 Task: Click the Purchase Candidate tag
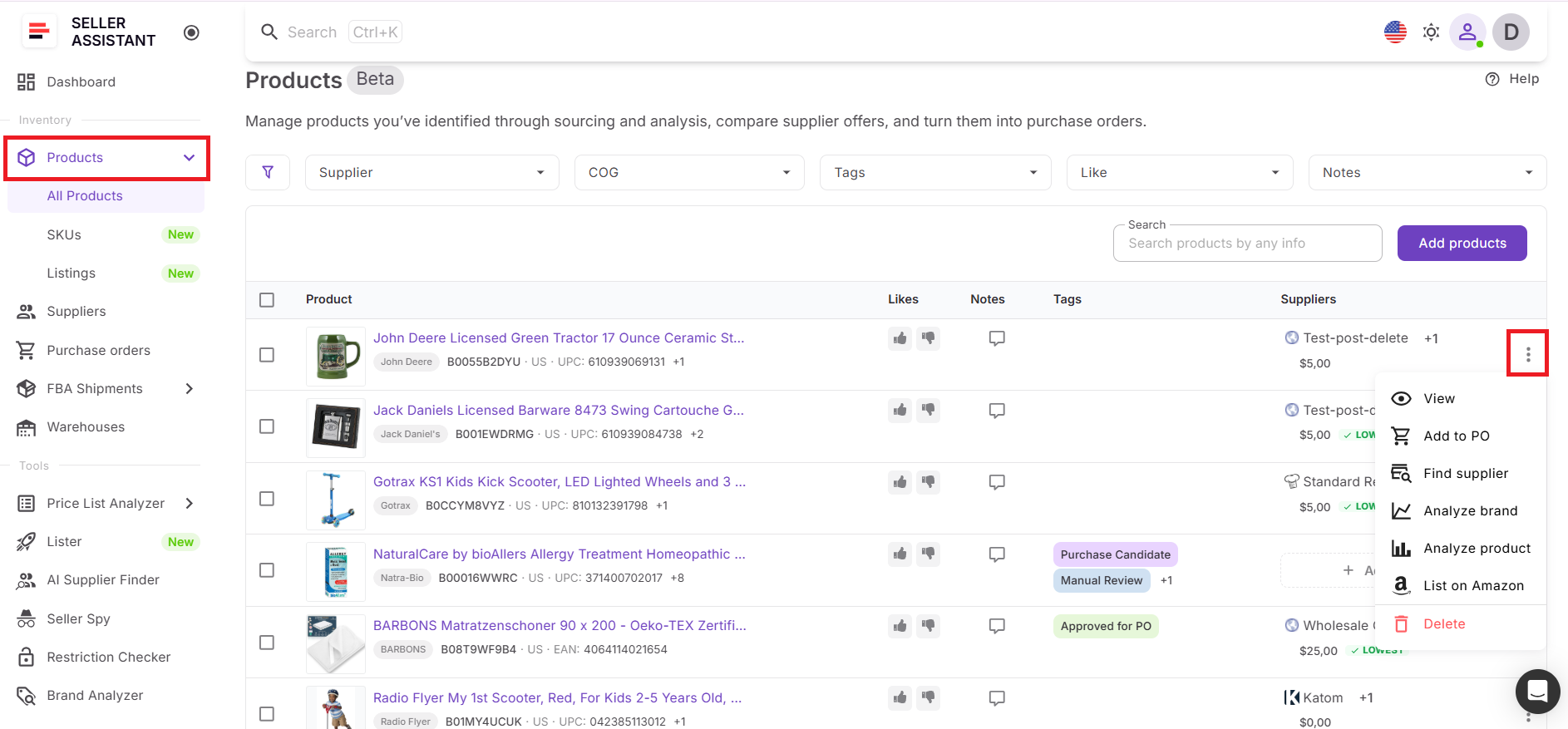1115,554
